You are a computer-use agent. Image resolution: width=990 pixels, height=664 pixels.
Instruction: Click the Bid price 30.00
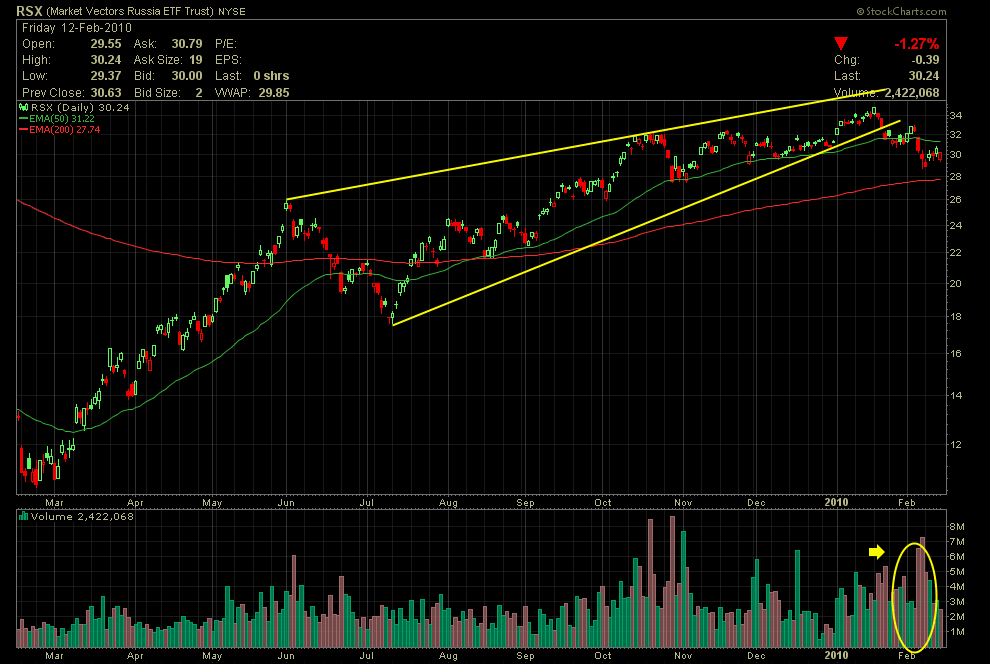click(187, 76)
